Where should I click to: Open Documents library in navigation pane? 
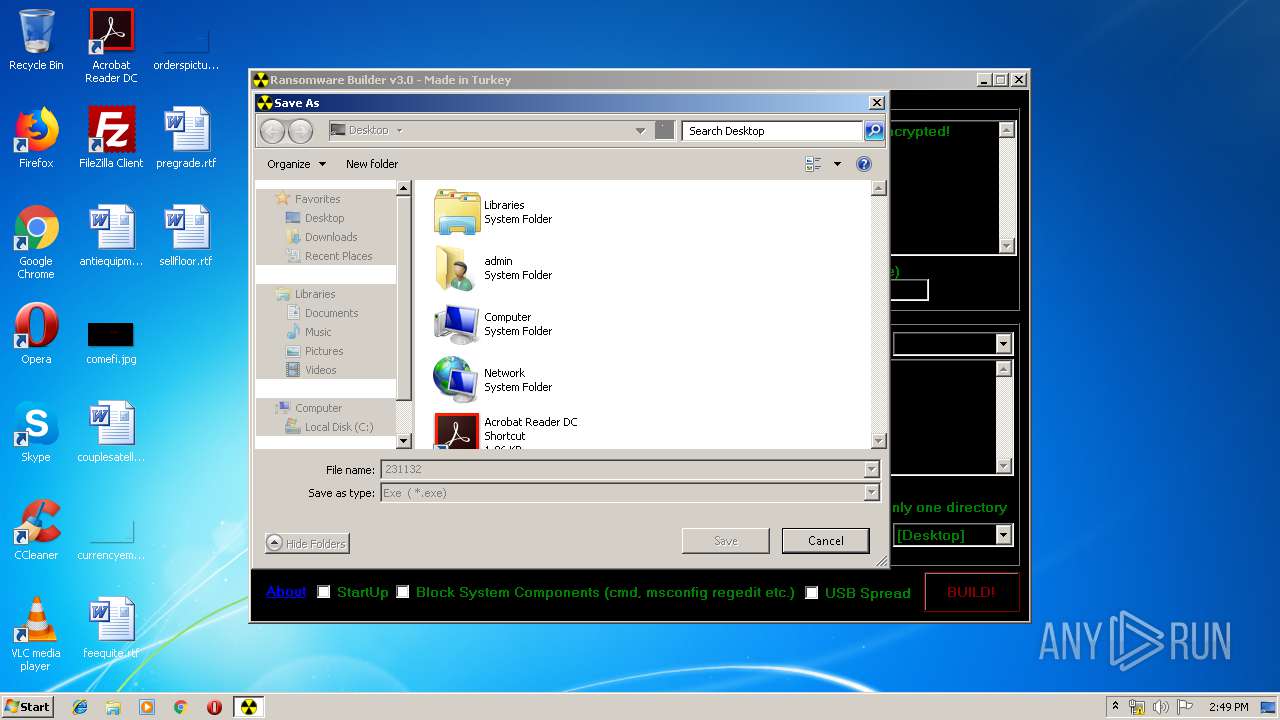[322, 313]
